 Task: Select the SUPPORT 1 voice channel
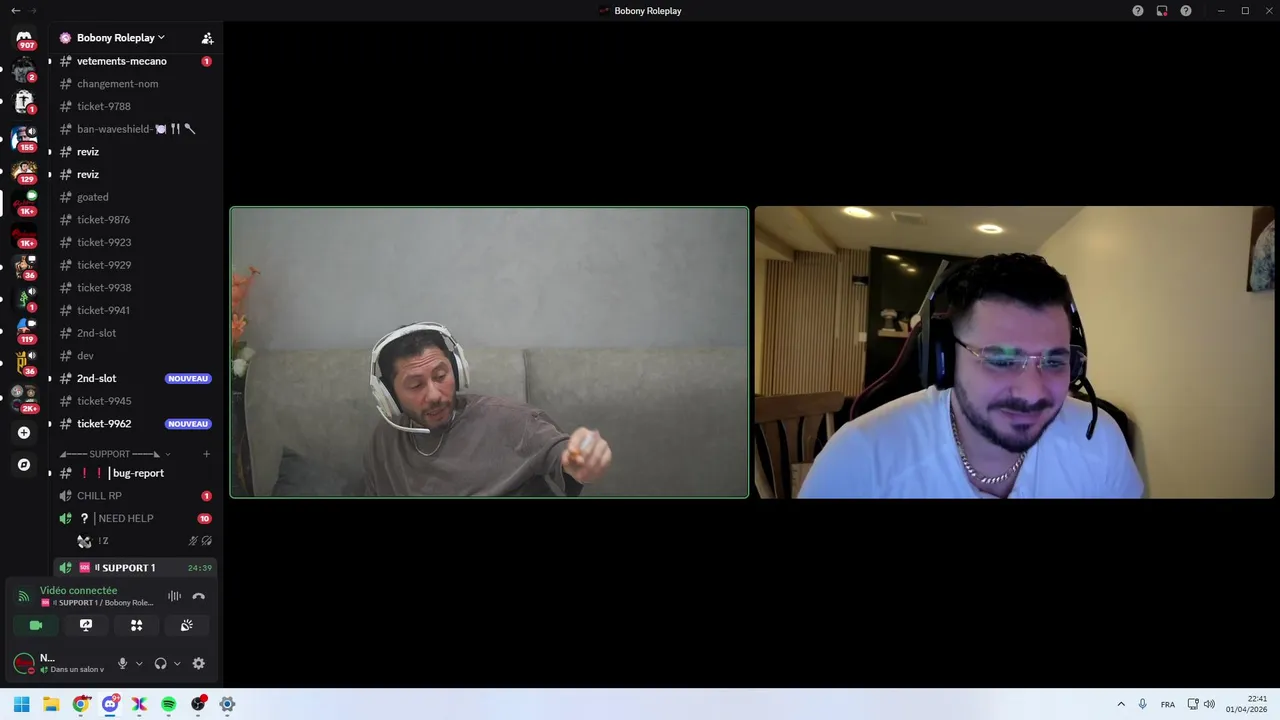coord(135,567)
